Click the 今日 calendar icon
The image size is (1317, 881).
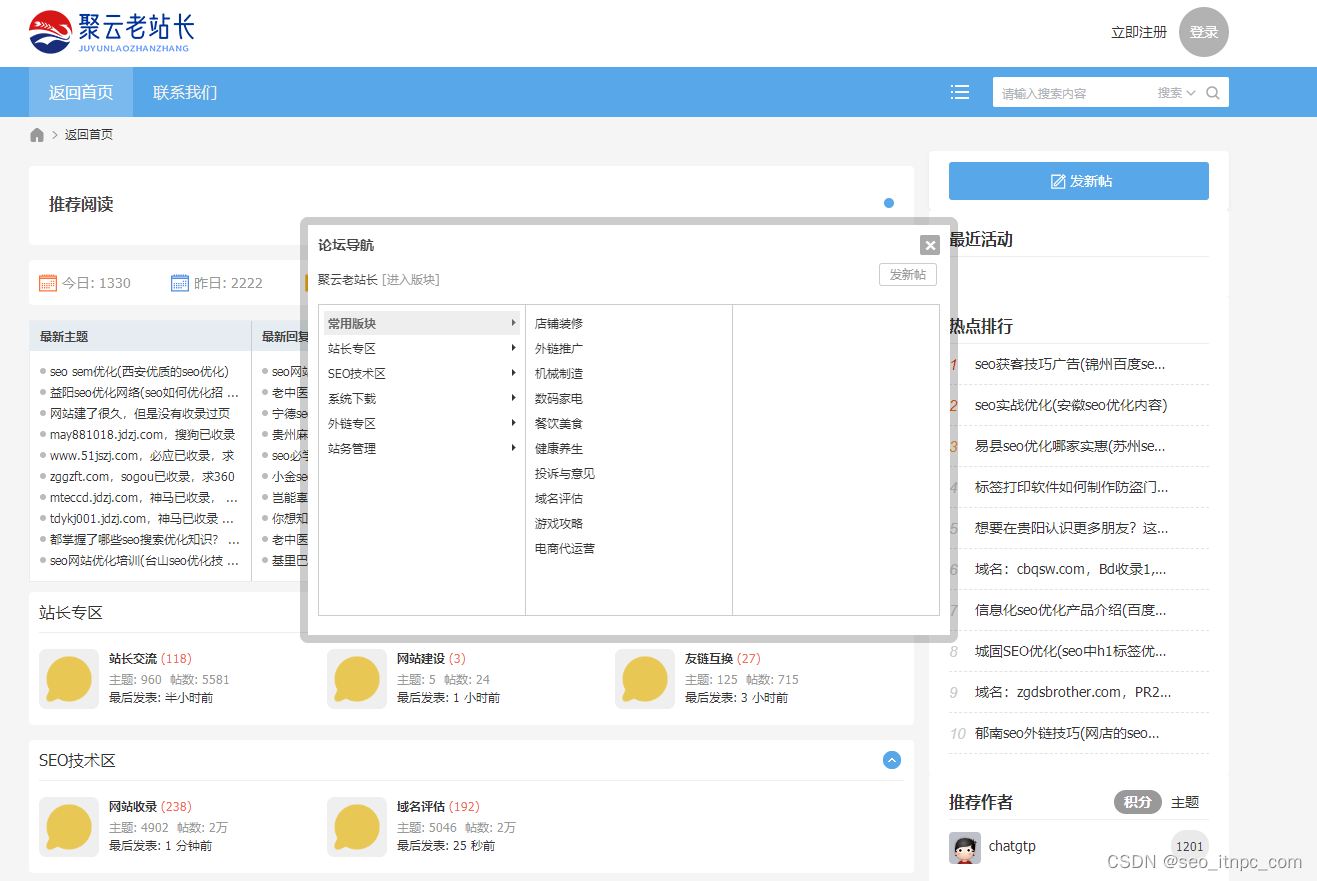pyautogui.click(x=48, y=283)
